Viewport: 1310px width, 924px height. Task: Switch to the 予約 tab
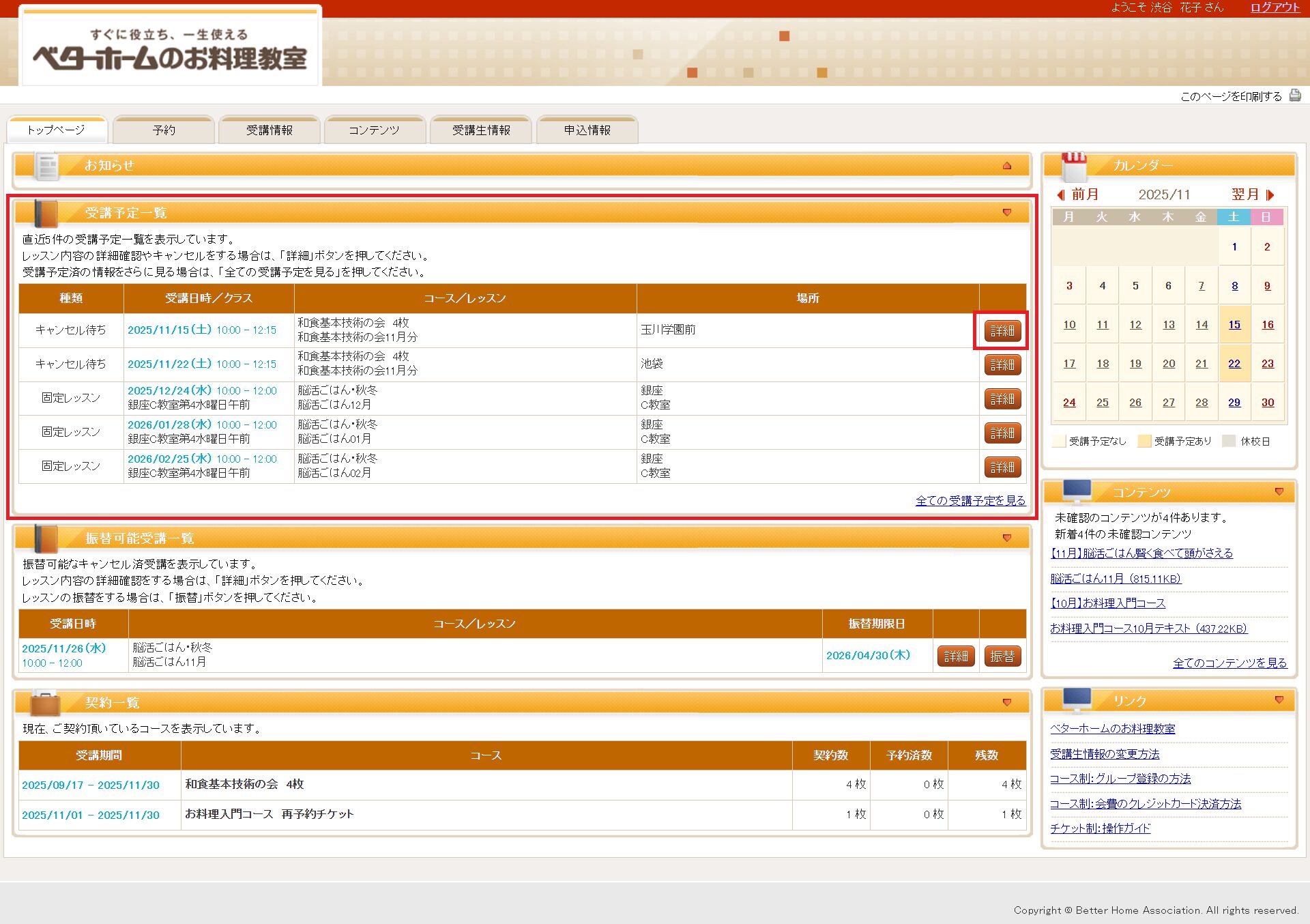click(164, 130)
